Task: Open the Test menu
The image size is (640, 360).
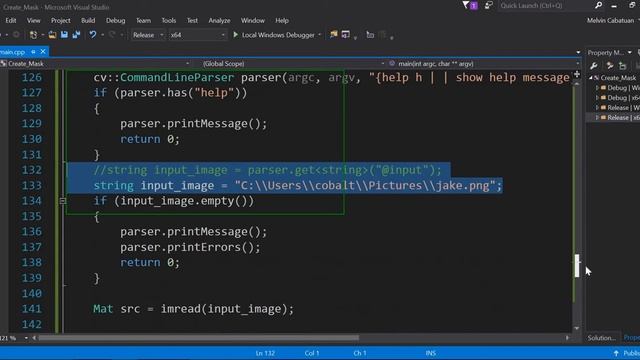Action: [192, 20]
